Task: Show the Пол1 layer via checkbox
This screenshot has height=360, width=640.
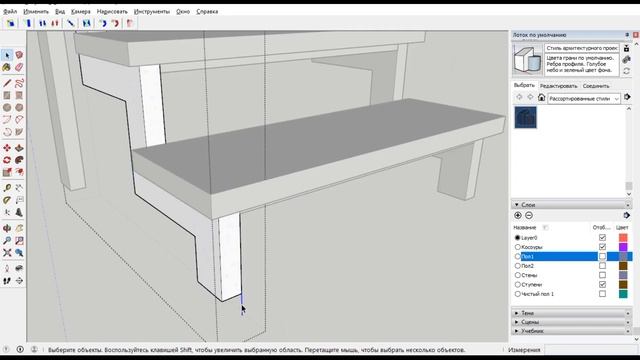Action: tap(602, 256)
